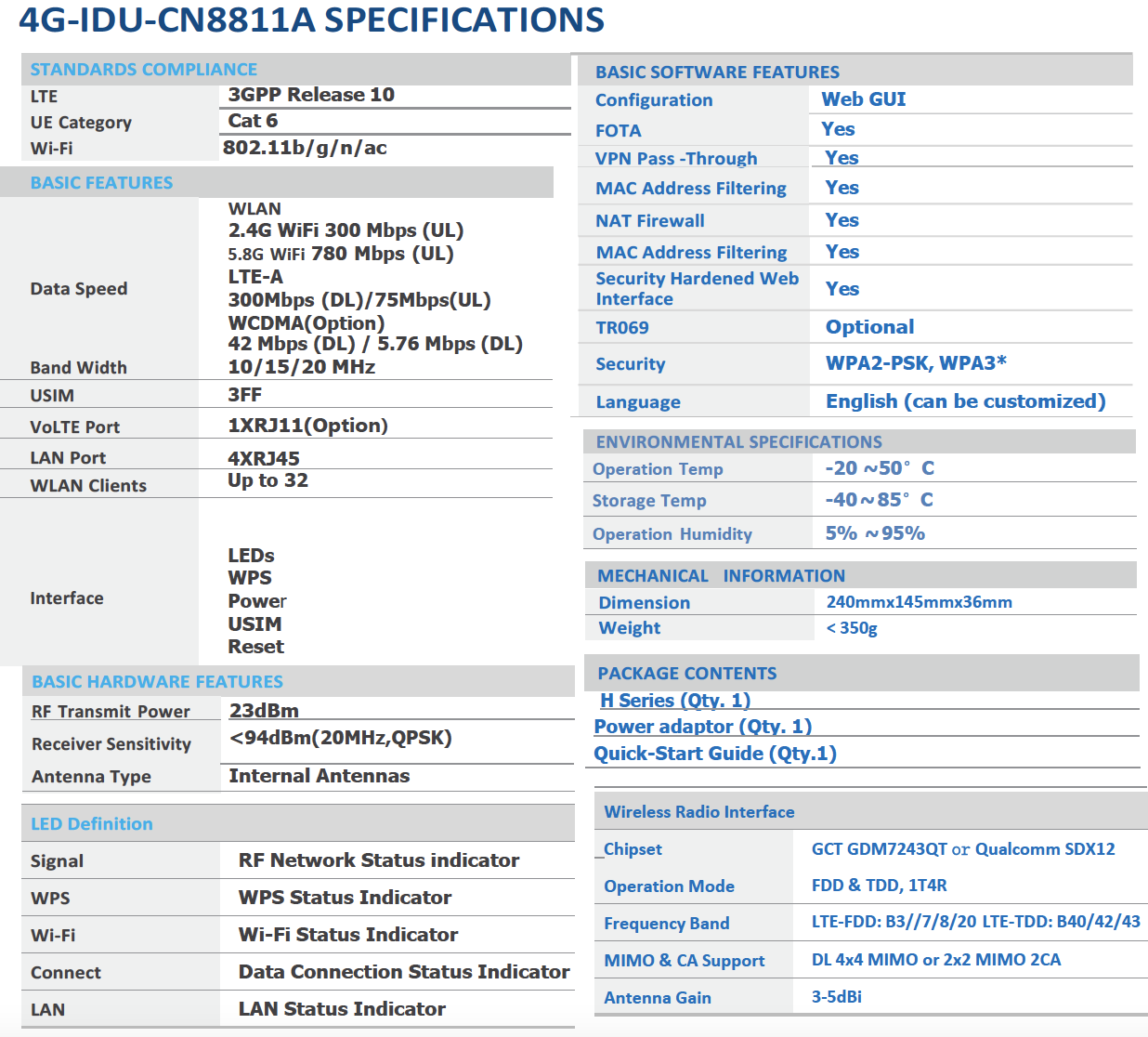The width and height of the screenshot is (1148, 1037).
Task: Click the FDD & TDD, 1T4R value
Action: pos(880,886)
